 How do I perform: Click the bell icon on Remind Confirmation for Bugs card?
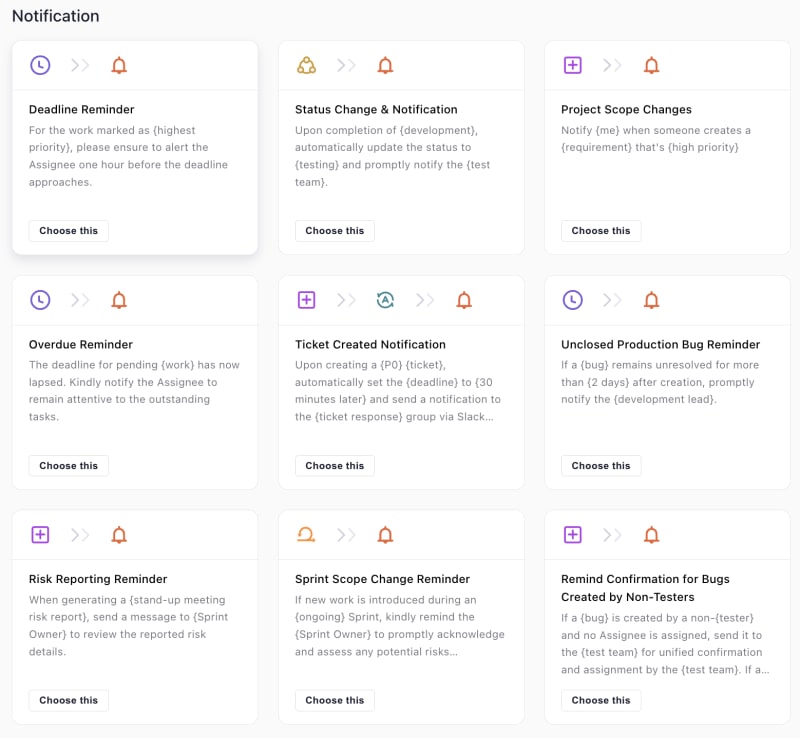[x=652, y=535]
